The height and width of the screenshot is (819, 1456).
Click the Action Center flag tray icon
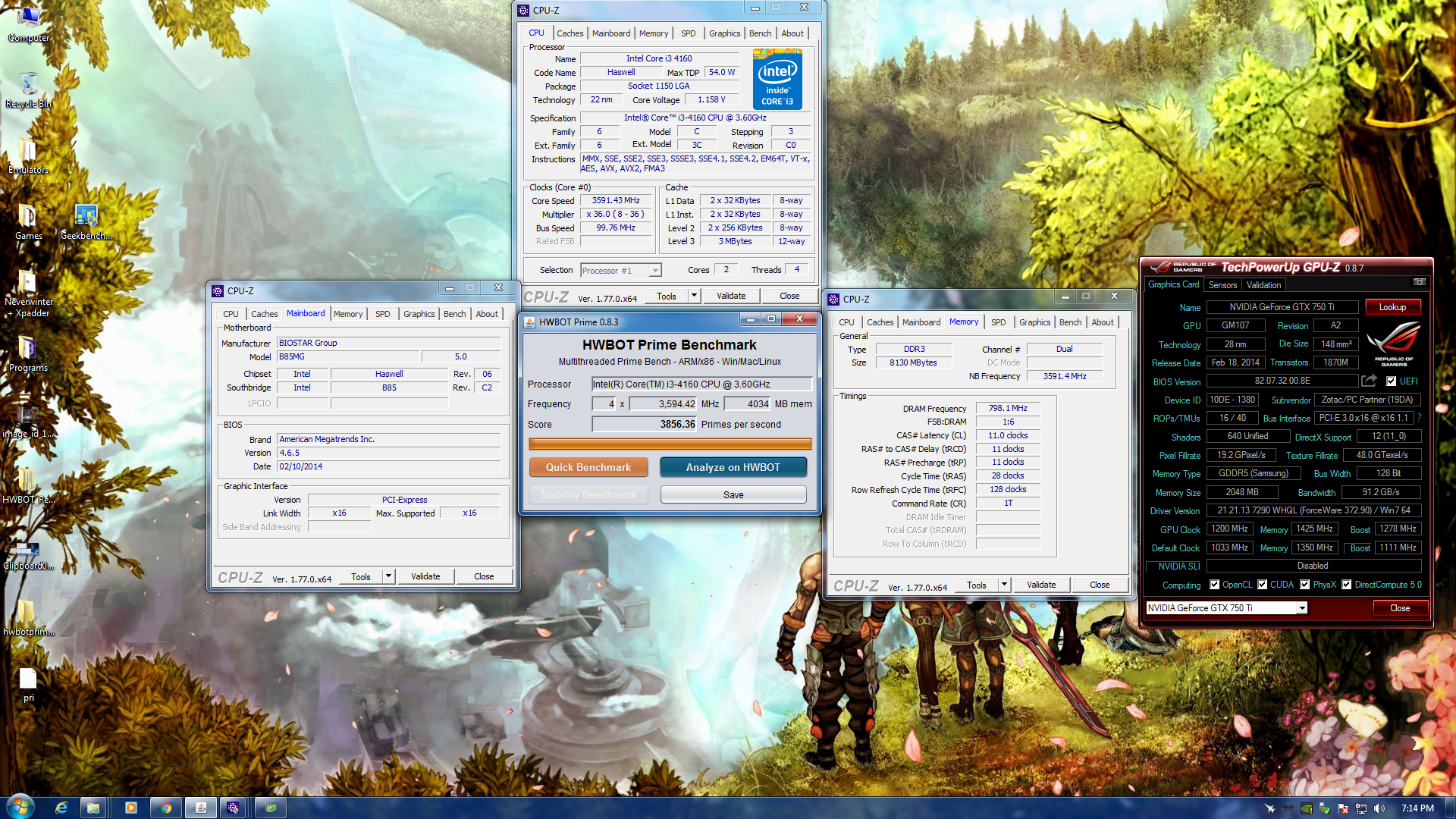pyautogui.click(x=1343, y=808)
